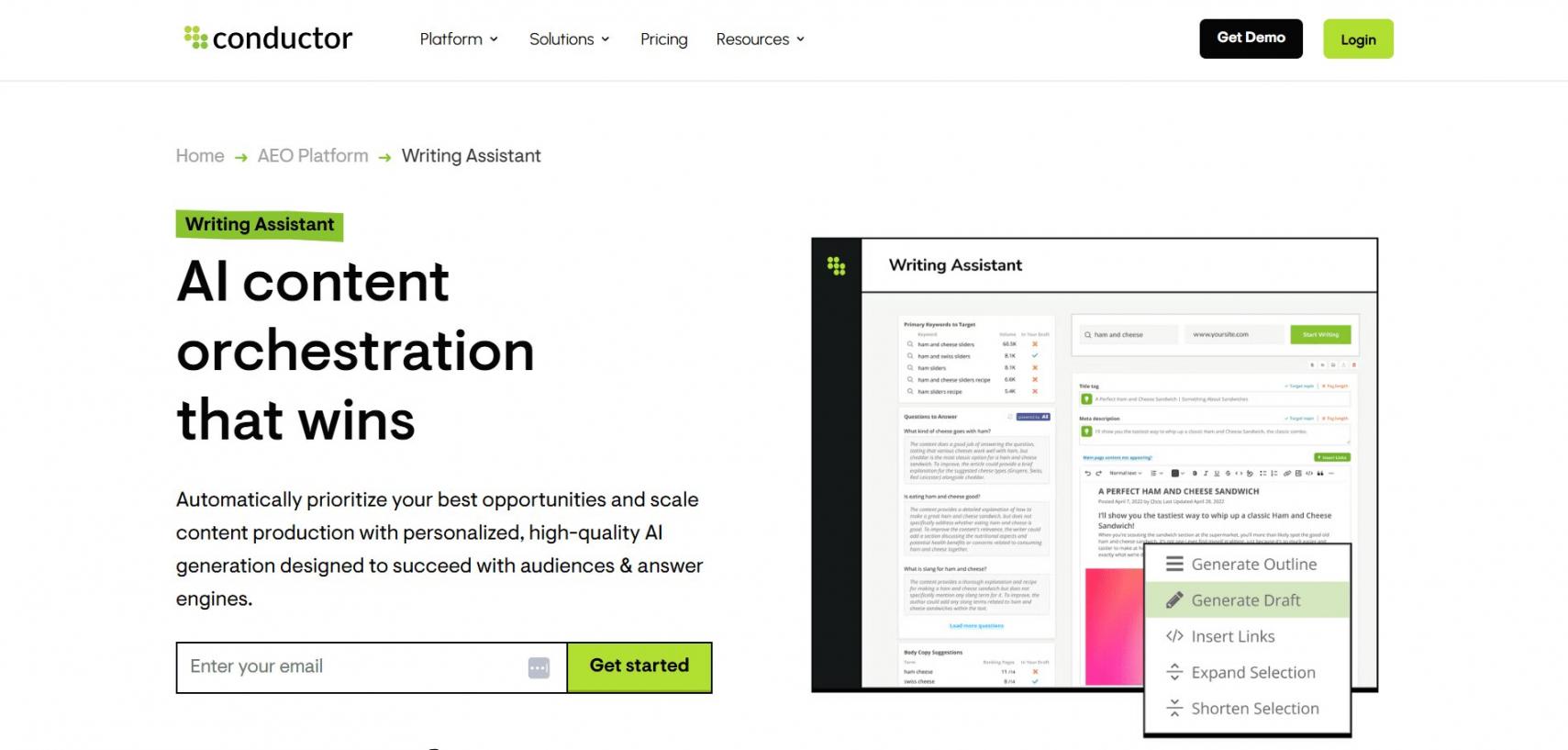1568x750 pixels.
Task: Select Shorten Selection in the popup menu
Action: click(x=1248, y=708)
